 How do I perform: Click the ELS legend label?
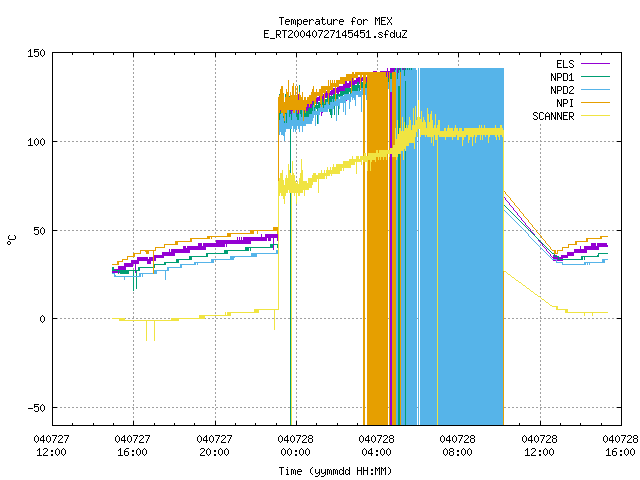click(x=565, y=64)
